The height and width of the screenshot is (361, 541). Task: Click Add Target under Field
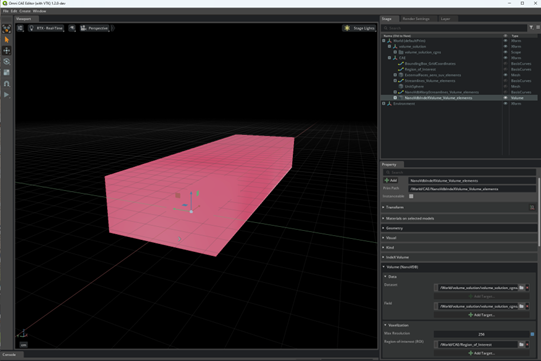tap(481, 315)
